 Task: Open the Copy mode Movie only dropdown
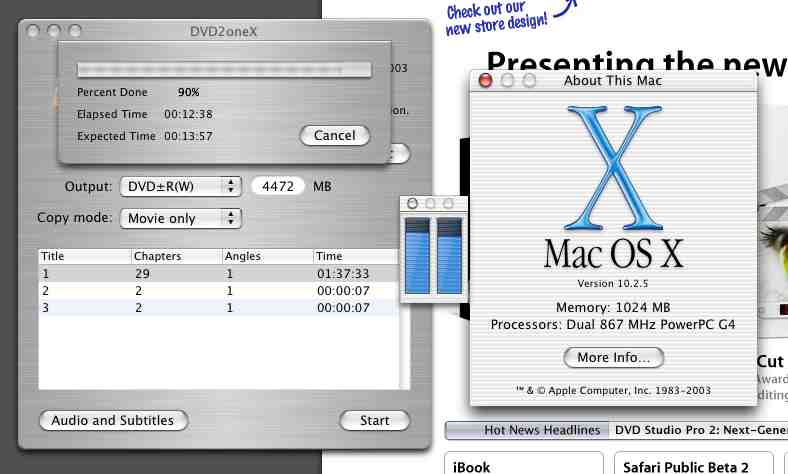pyautogui.click(x=180, y=218)
